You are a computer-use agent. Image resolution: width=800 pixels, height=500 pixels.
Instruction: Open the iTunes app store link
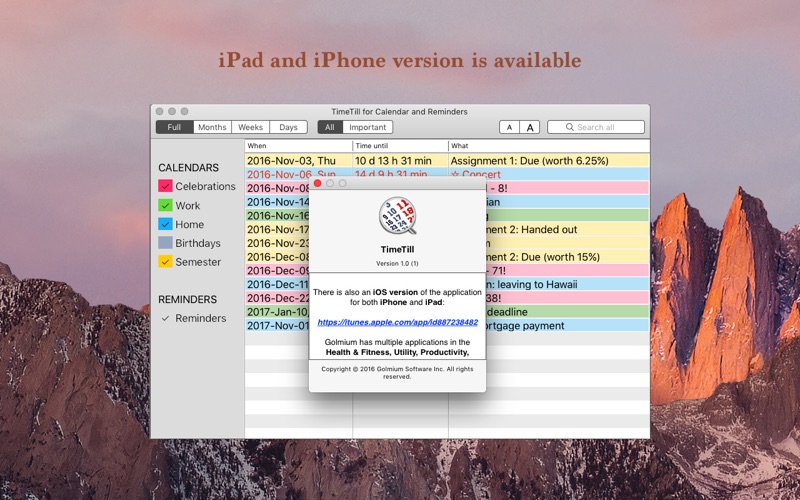[x=397, y=322]
